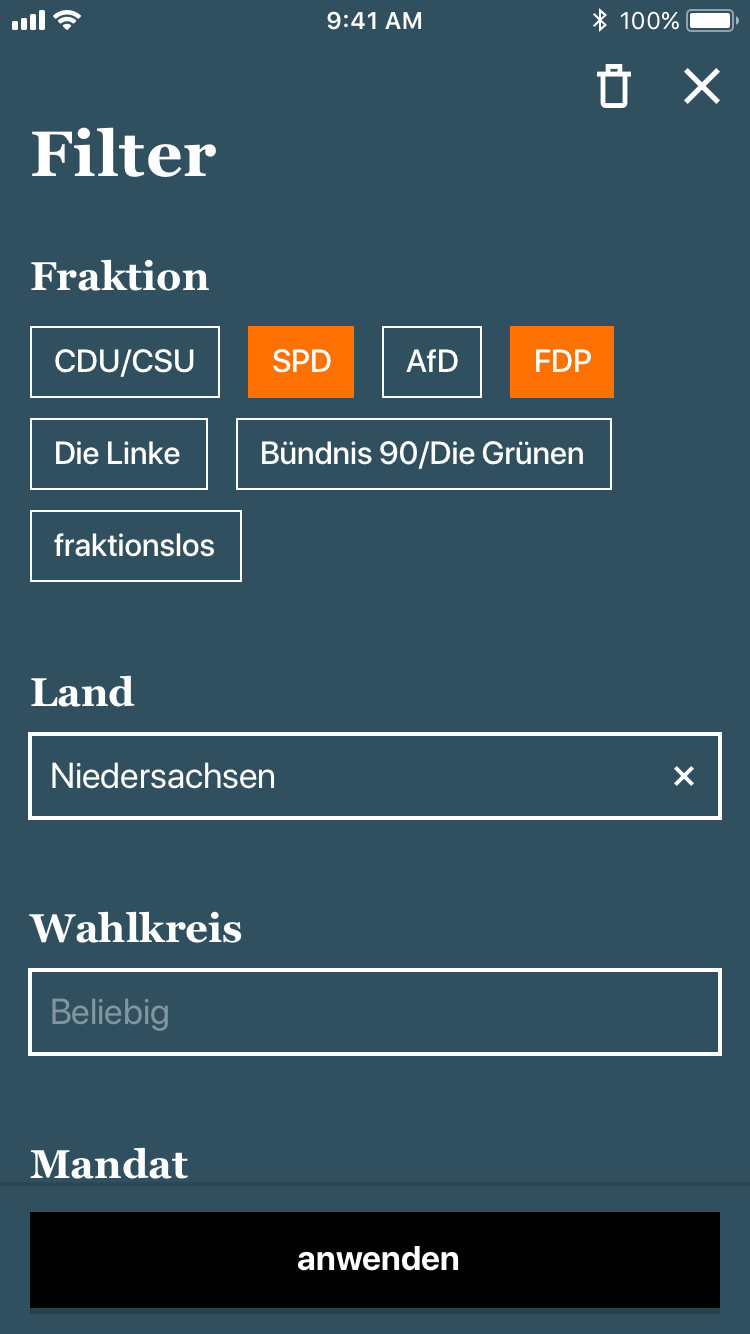
Task: Deselect the FDP faction chip
Action: [562, 362]
